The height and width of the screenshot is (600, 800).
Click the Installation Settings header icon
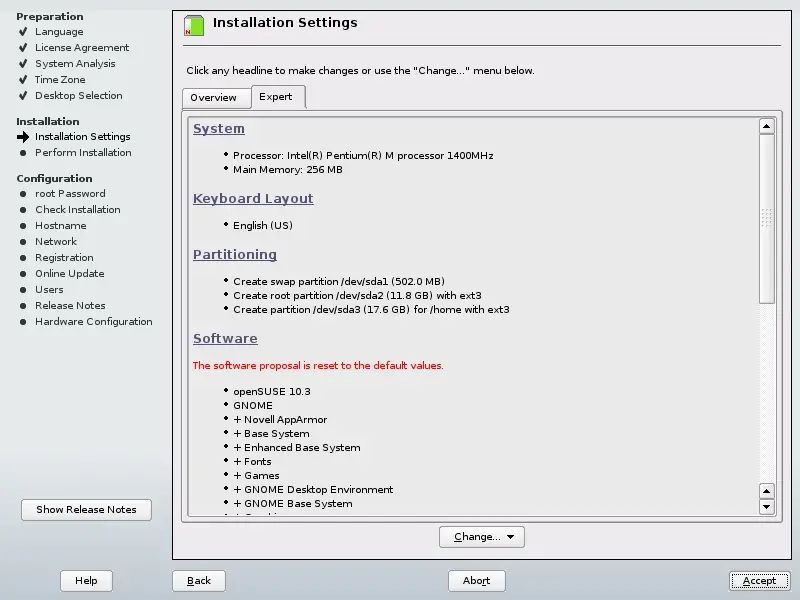(194, 26)
